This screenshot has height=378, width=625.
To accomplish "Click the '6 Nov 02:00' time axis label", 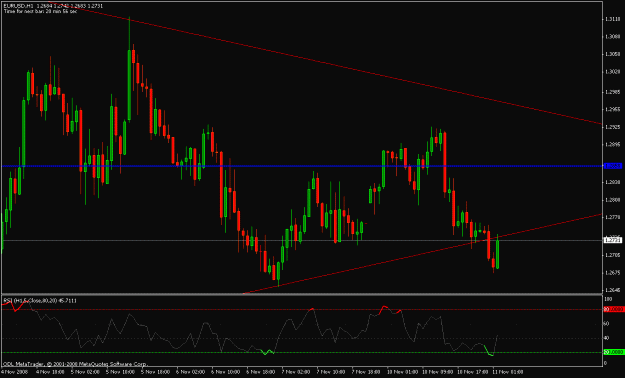I will click(190, 372).
